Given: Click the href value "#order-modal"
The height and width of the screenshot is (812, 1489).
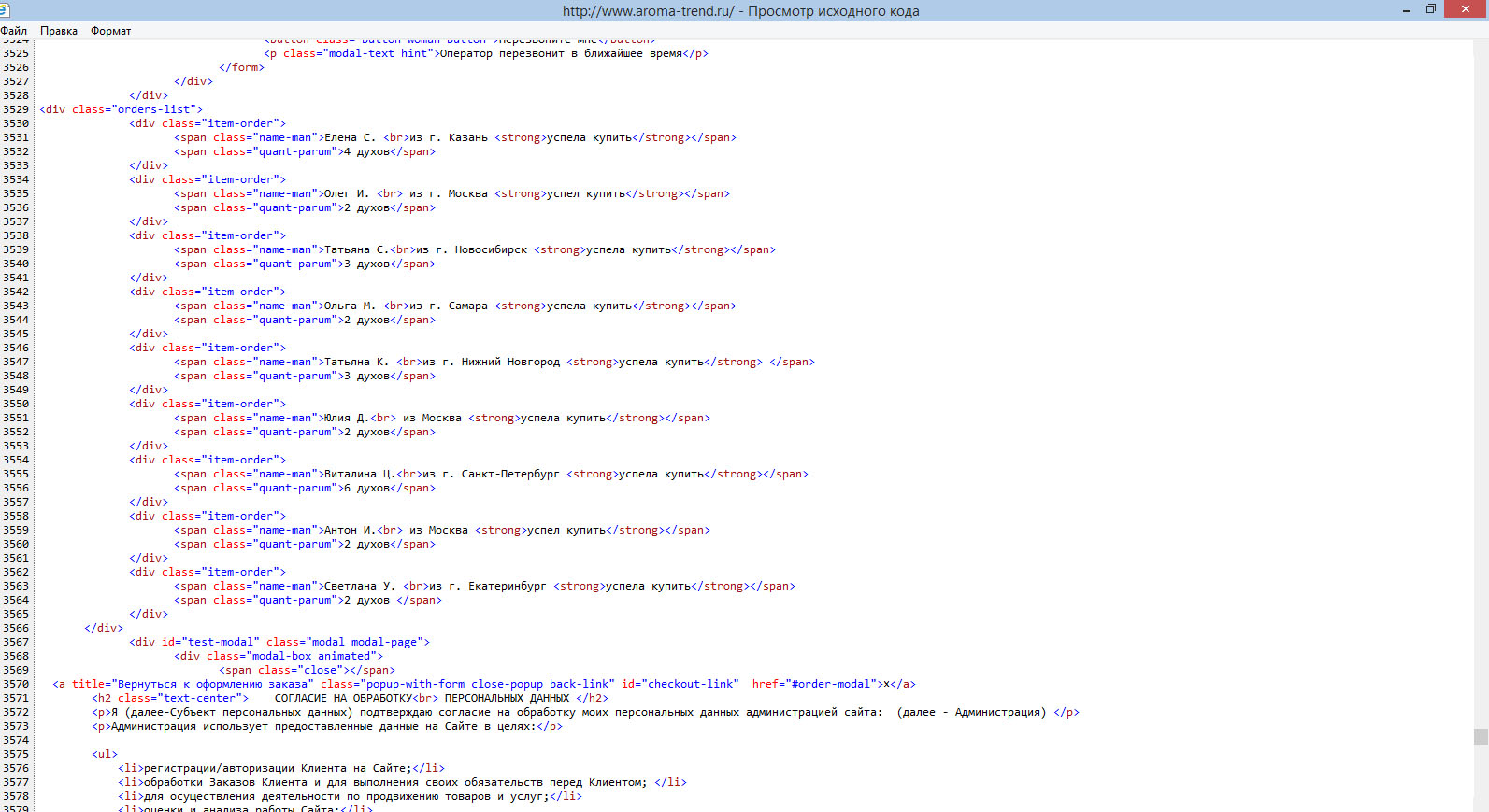Looking at the screenshot, I should pyautogui.click(x=834, y=684).
